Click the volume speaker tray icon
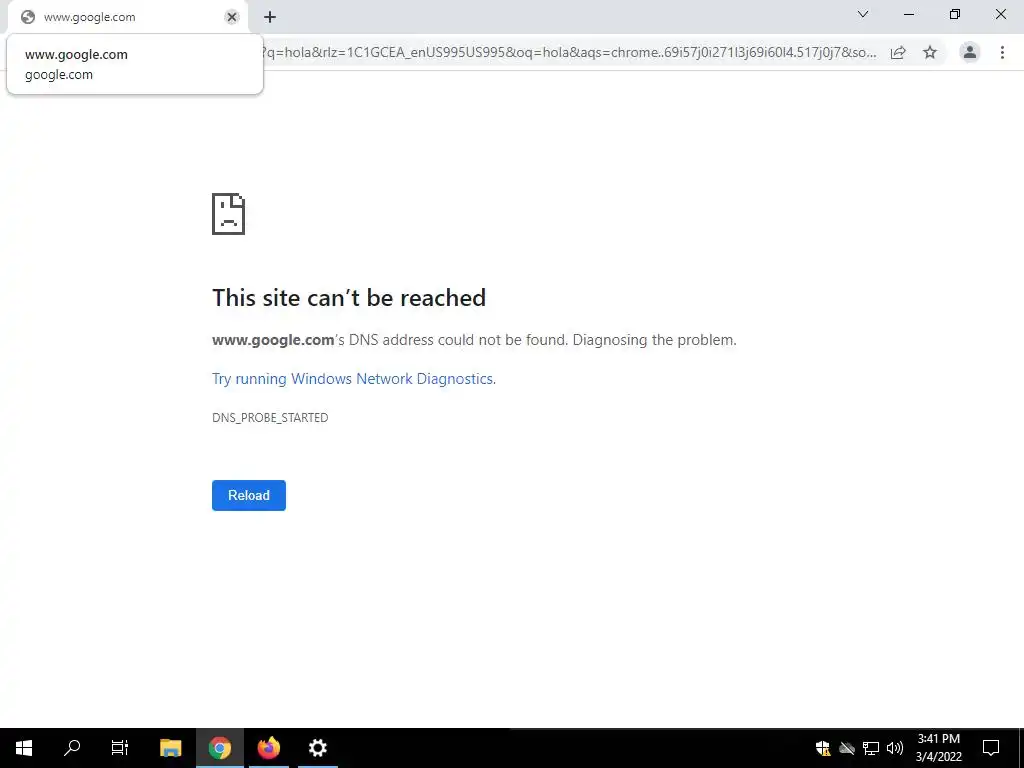This screenshot has height=768, width=1024. [895, 748]
